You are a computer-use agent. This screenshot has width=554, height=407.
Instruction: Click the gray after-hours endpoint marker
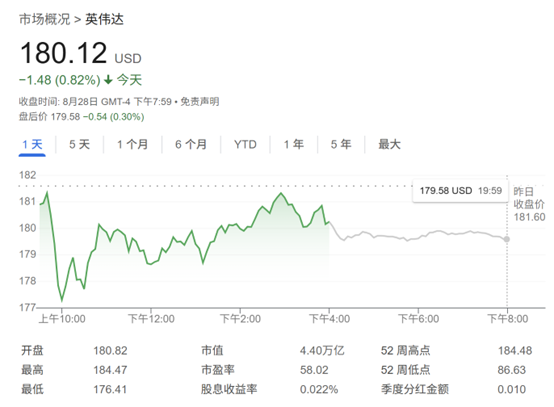[507, 239]
